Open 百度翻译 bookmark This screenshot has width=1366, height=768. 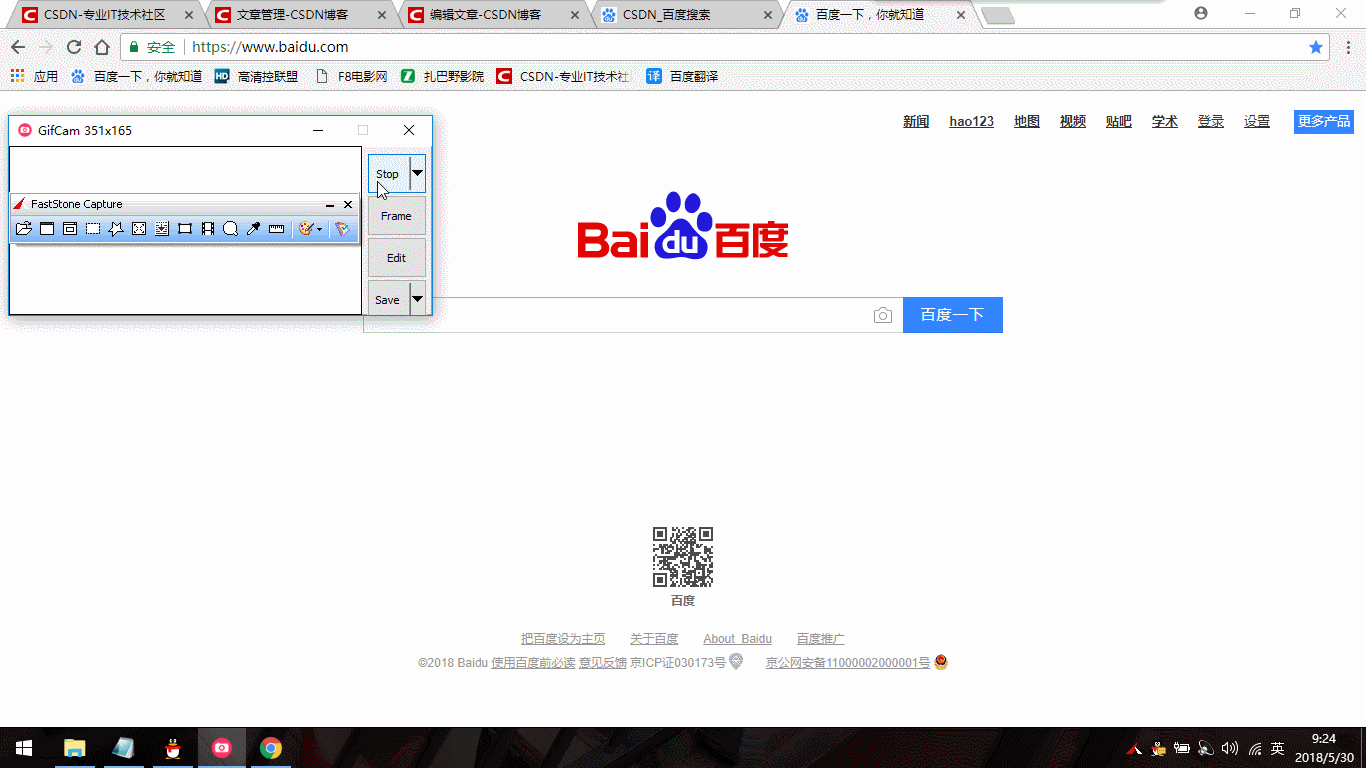682,76
